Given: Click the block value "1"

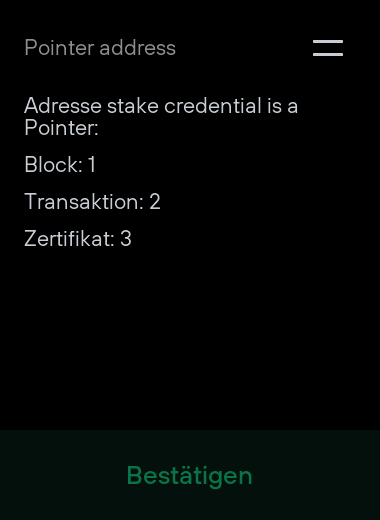Looking at the screenshot, I should coord(92,164).
